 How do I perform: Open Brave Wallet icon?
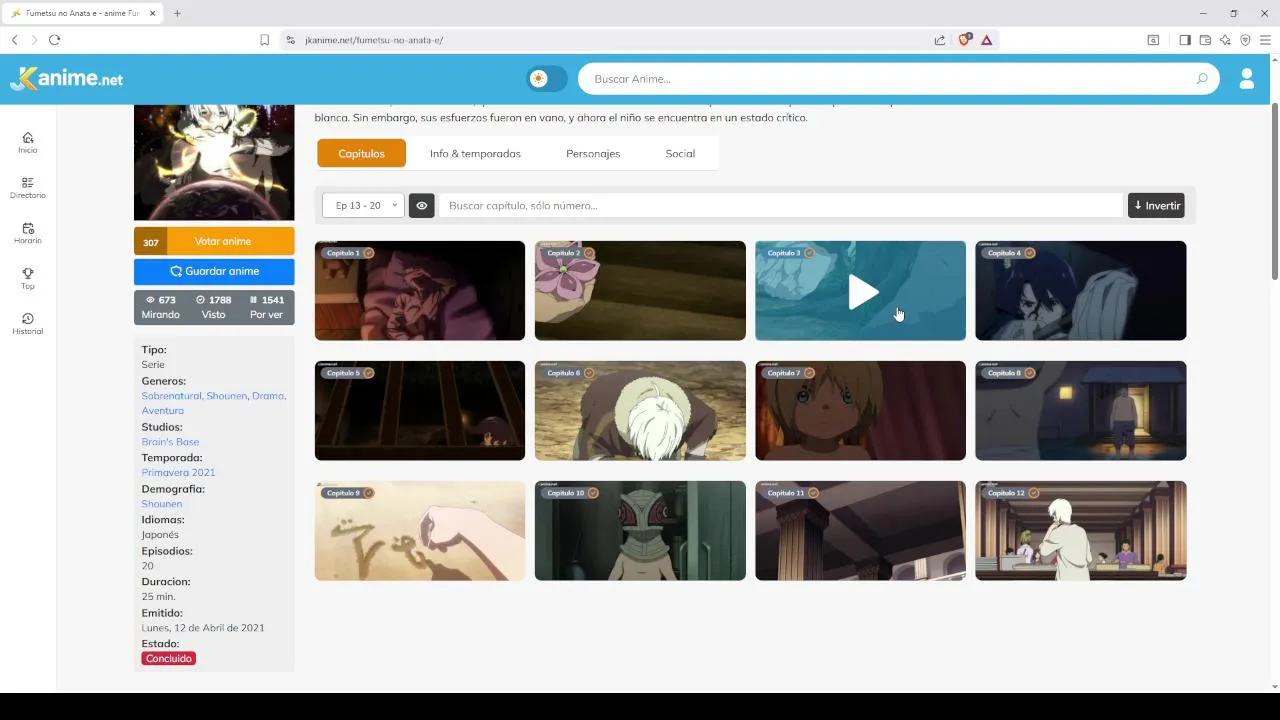(x=1205, y=40)
